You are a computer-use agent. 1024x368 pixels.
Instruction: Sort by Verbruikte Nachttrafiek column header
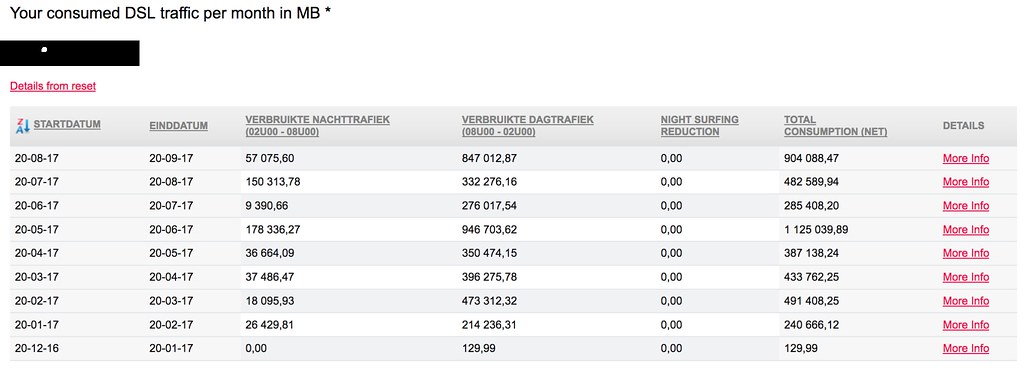(x=317, y=125)
